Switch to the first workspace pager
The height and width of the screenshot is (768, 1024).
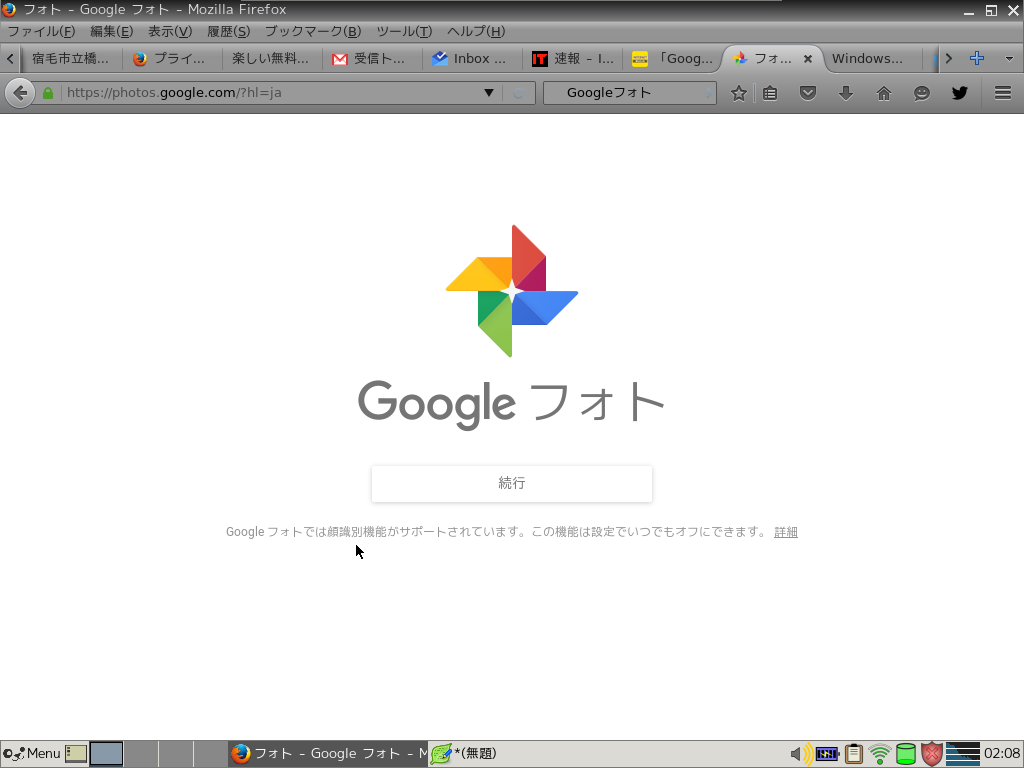(106, 754)
